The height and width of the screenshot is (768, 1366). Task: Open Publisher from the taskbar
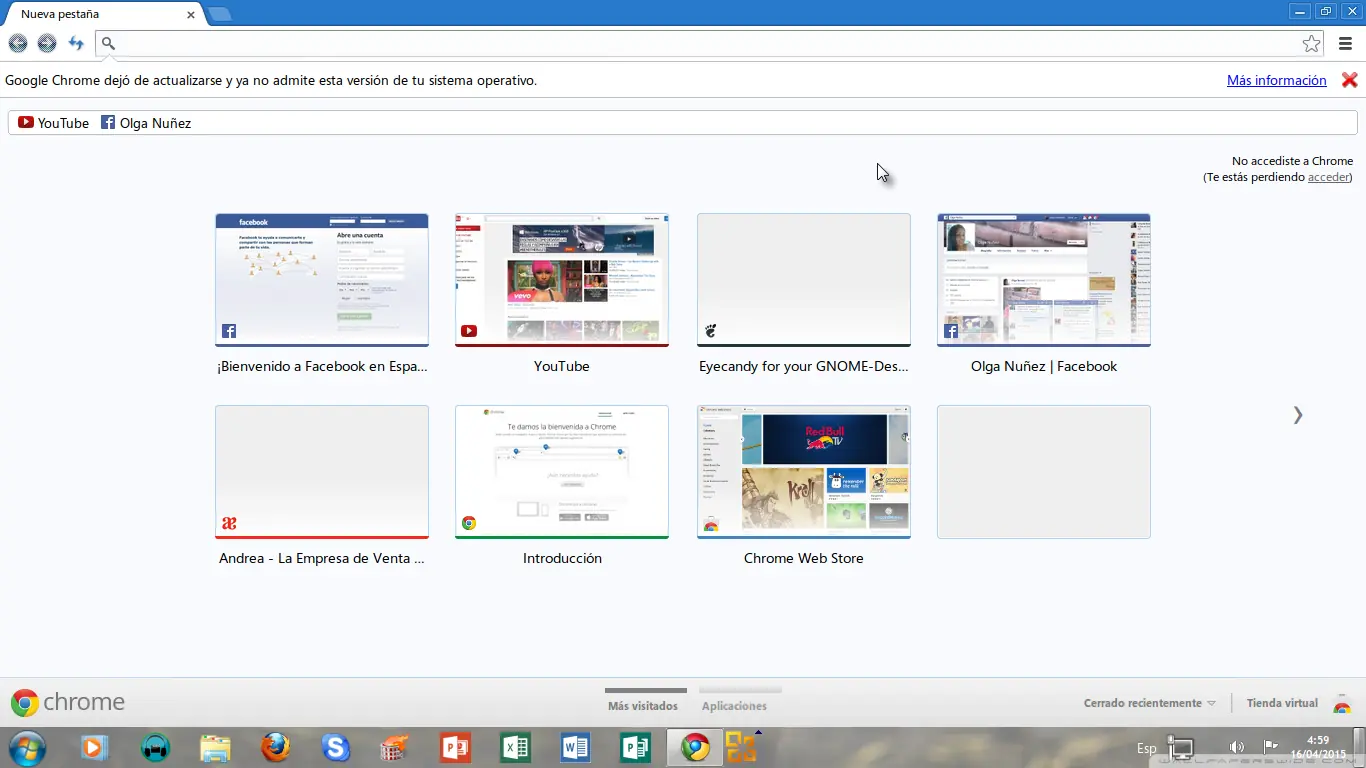point(635,747)
